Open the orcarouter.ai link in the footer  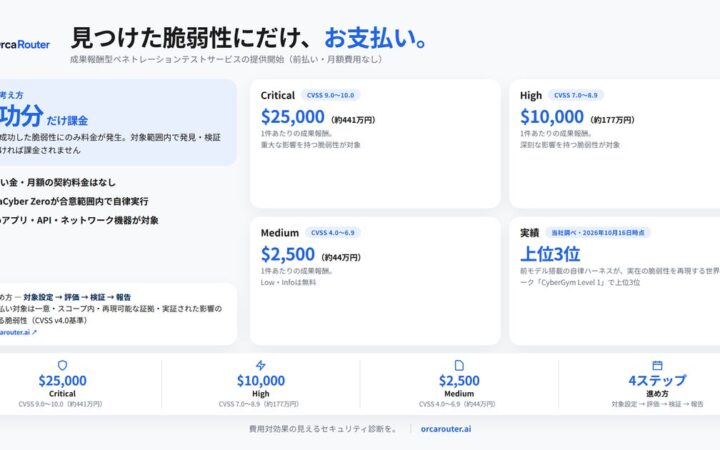point(446,429)
